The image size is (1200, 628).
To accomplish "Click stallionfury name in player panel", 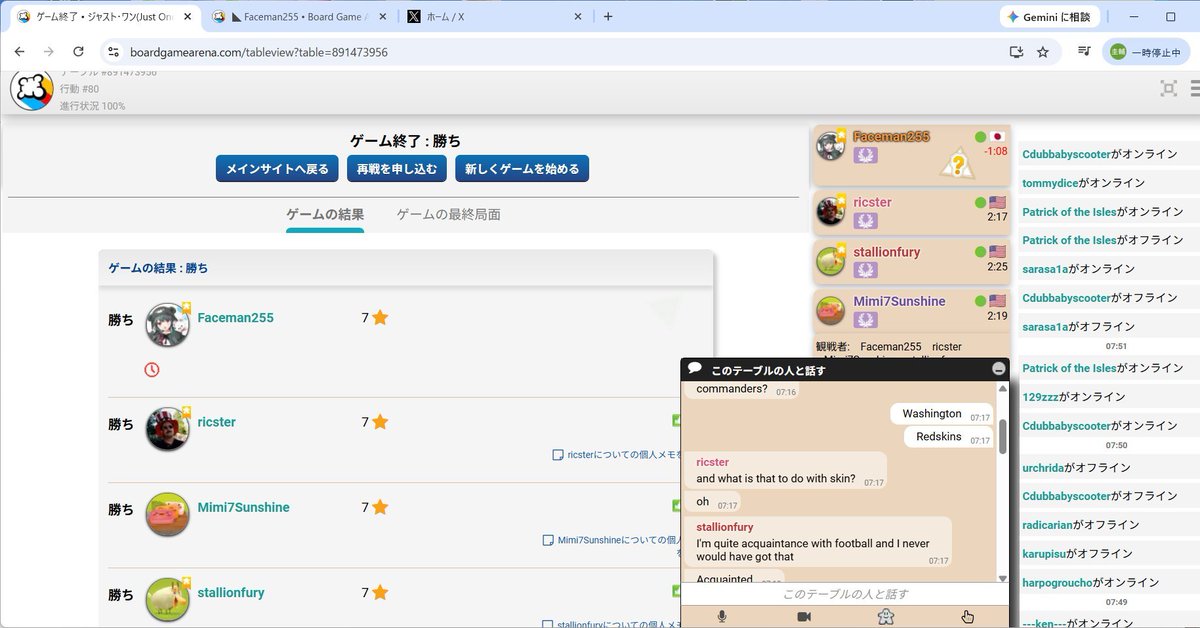I will click(886, 252).
